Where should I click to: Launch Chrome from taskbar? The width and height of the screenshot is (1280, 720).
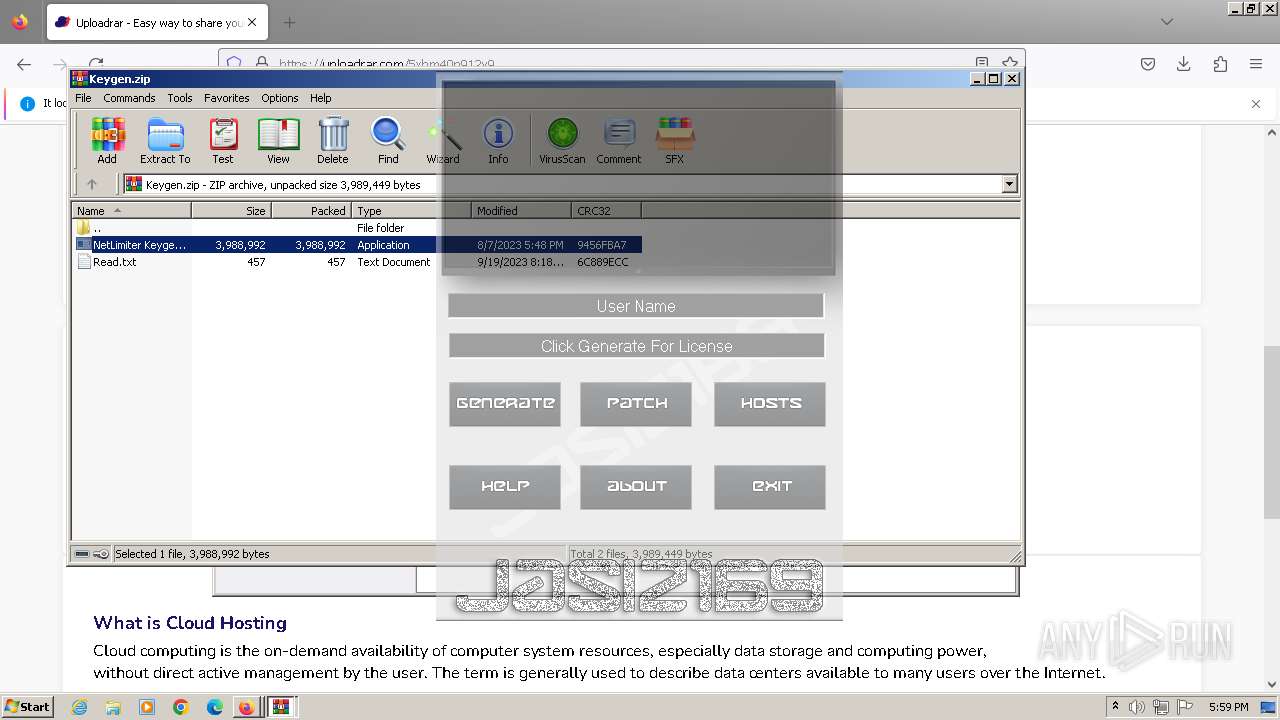point(181,707)
